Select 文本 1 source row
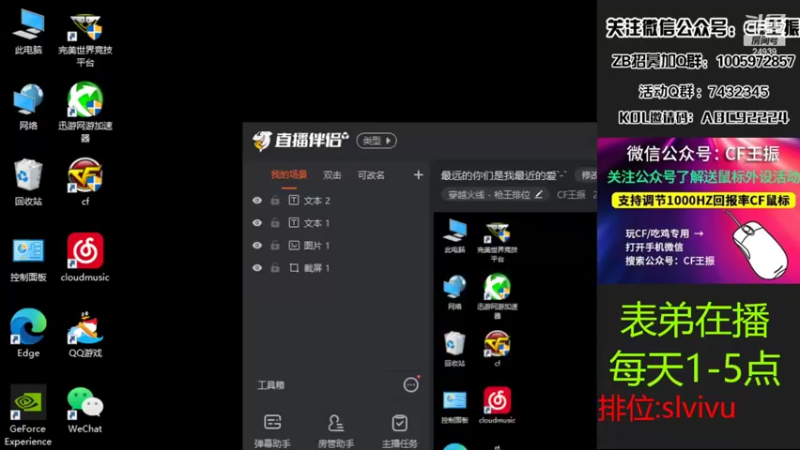Viewport: 800px width, 450px height. [x=337, y=223]
